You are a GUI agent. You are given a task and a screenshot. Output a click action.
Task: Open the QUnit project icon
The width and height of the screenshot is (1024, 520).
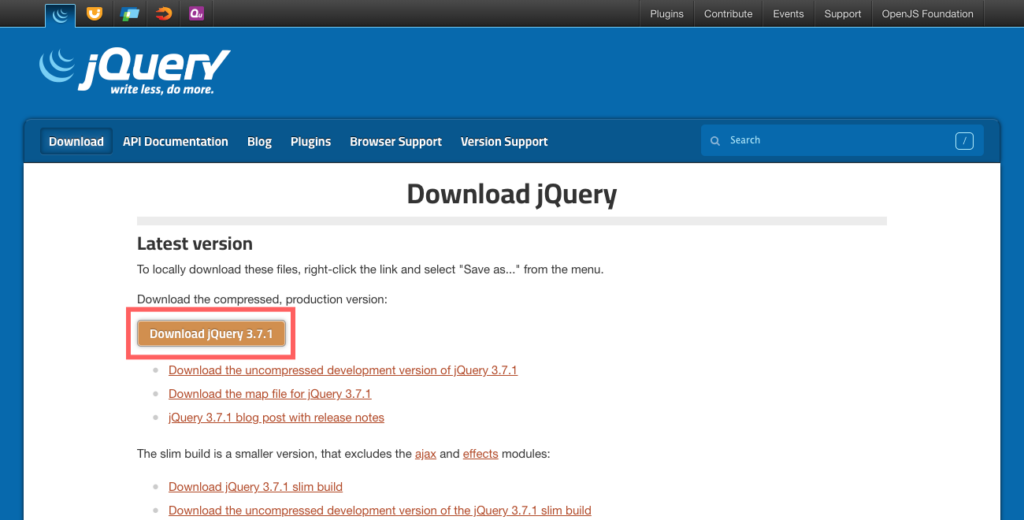[197, 14]
